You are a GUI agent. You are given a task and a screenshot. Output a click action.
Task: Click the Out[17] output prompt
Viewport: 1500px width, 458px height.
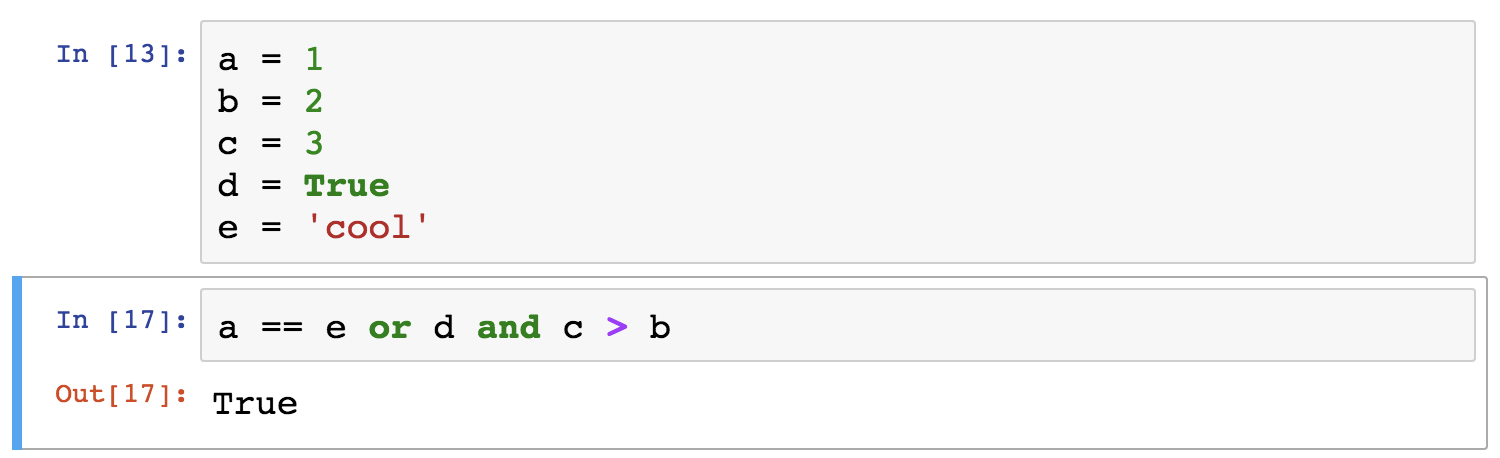coord(122,394)
